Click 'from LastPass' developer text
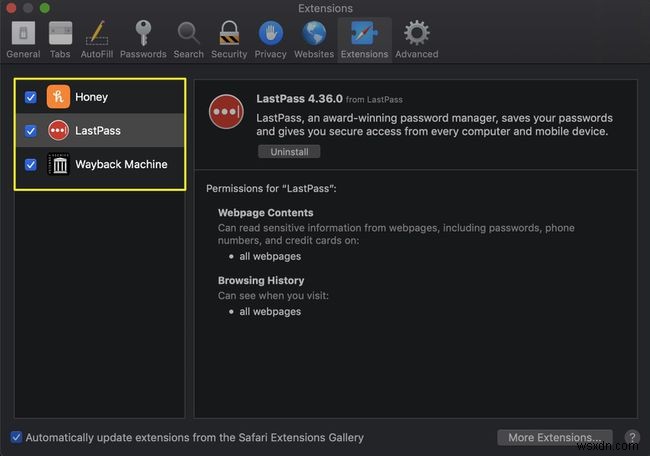This screenshot has height=456, width=650. 374,100
